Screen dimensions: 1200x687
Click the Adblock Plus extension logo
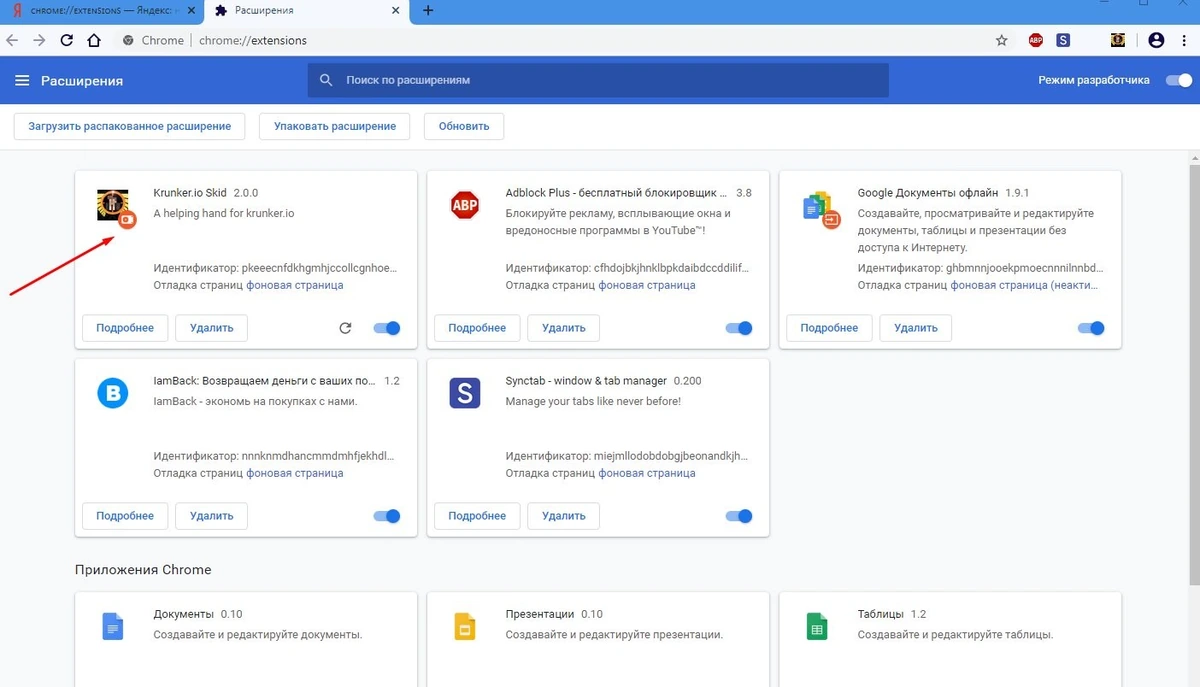coord(464,205)
